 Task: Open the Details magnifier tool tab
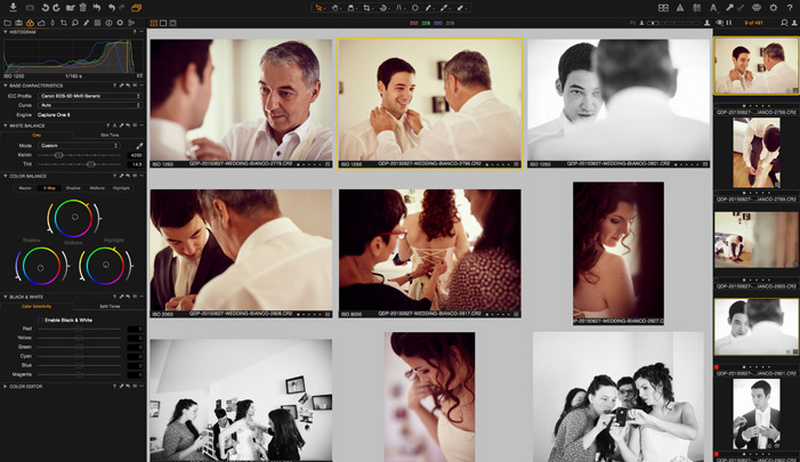pos(75,23)
